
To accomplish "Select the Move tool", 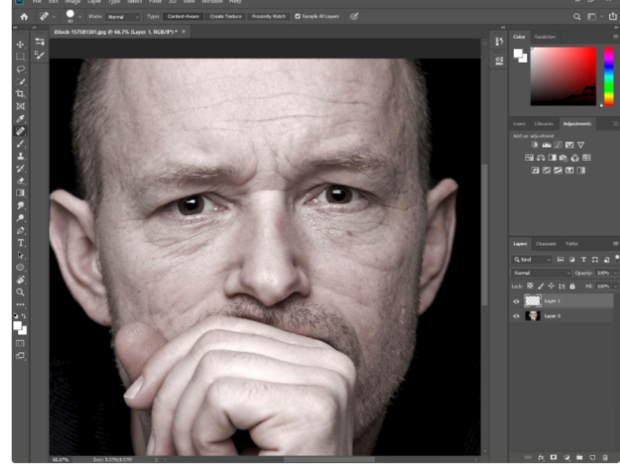I will click(x=21, y=44).
